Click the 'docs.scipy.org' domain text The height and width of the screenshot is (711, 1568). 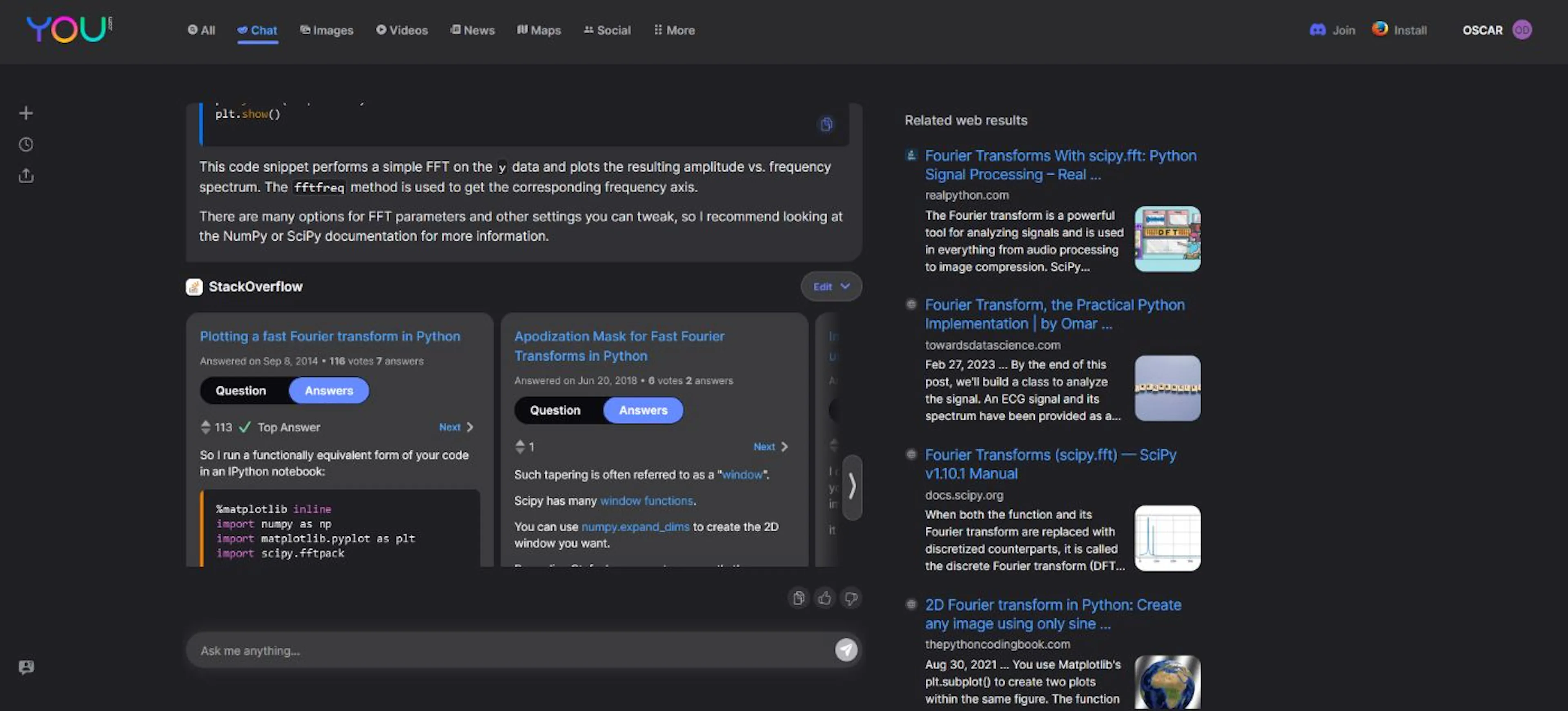pyautogui.click(x=964, y=495)
